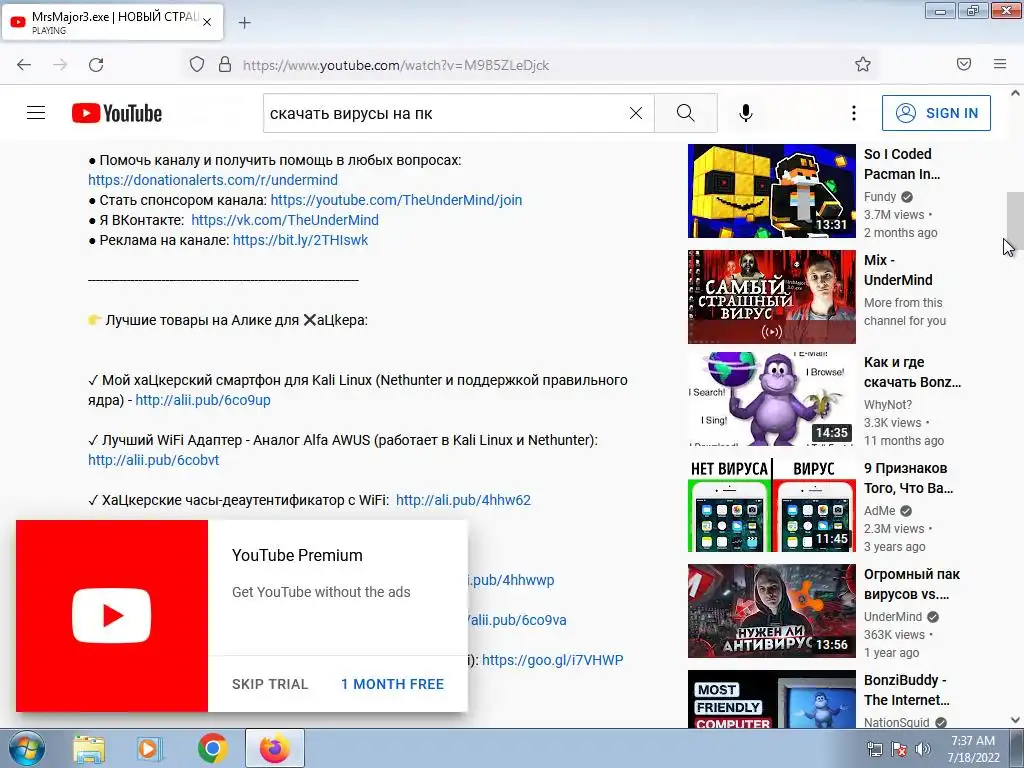Open the pub/4hhwwp link
Screen dimensions: 1024x768
(511, 580)
